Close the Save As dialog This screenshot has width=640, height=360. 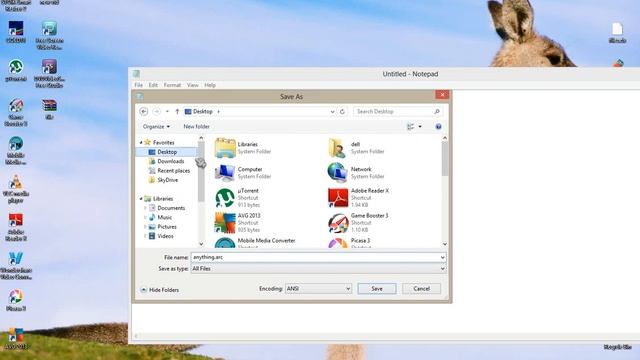coord(442,95)
